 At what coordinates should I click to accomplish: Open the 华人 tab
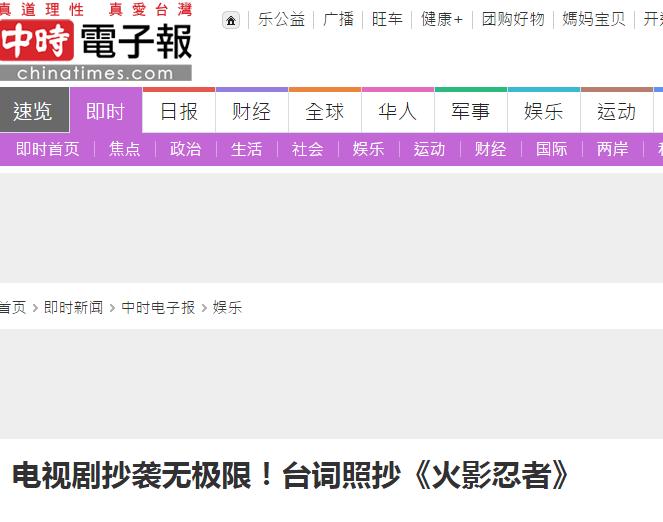coord(397,112)
